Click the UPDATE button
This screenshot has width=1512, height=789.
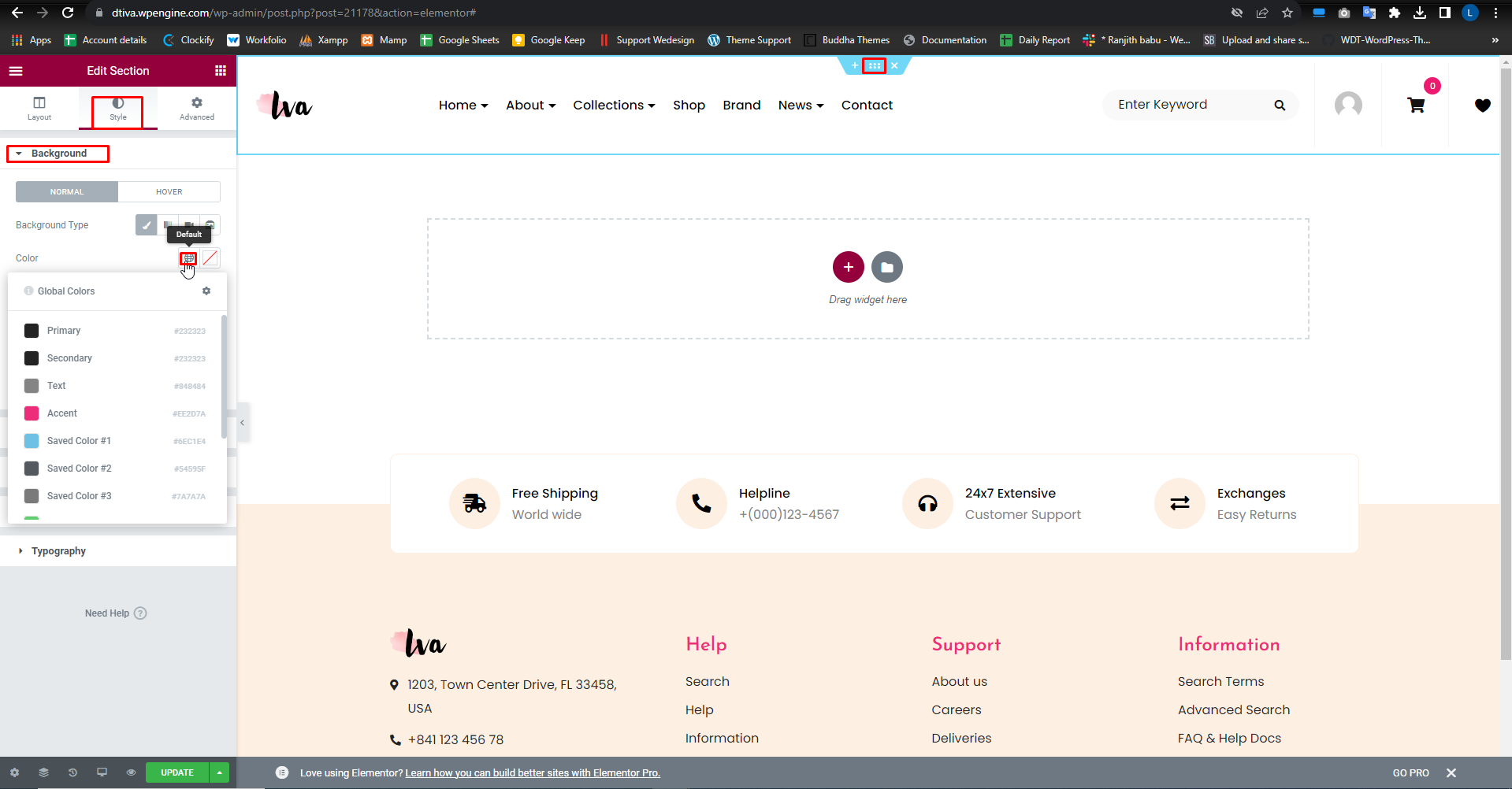pos(177,773)
